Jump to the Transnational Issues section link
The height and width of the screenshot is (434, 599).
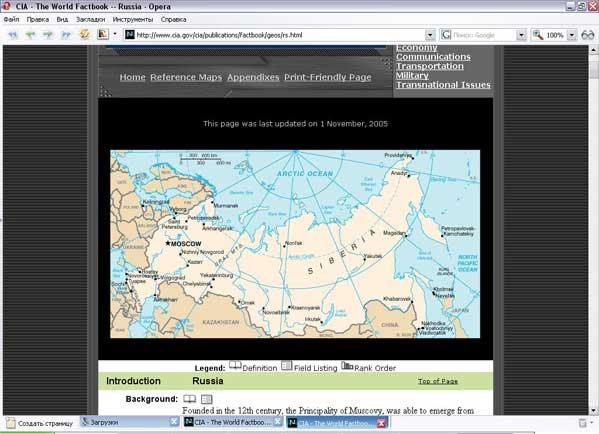(443, 85)
